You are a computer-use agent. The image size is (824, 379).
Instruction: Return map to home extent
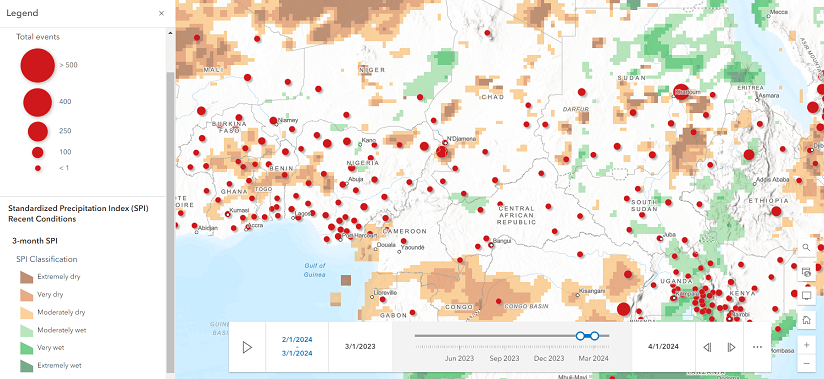click(806, 320)
